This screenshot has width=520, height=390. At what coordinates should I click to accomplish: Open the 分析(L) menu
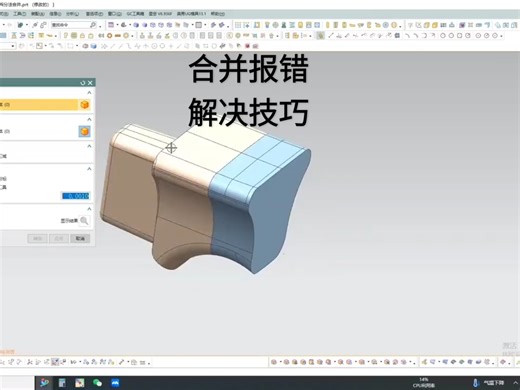point(72,14)
